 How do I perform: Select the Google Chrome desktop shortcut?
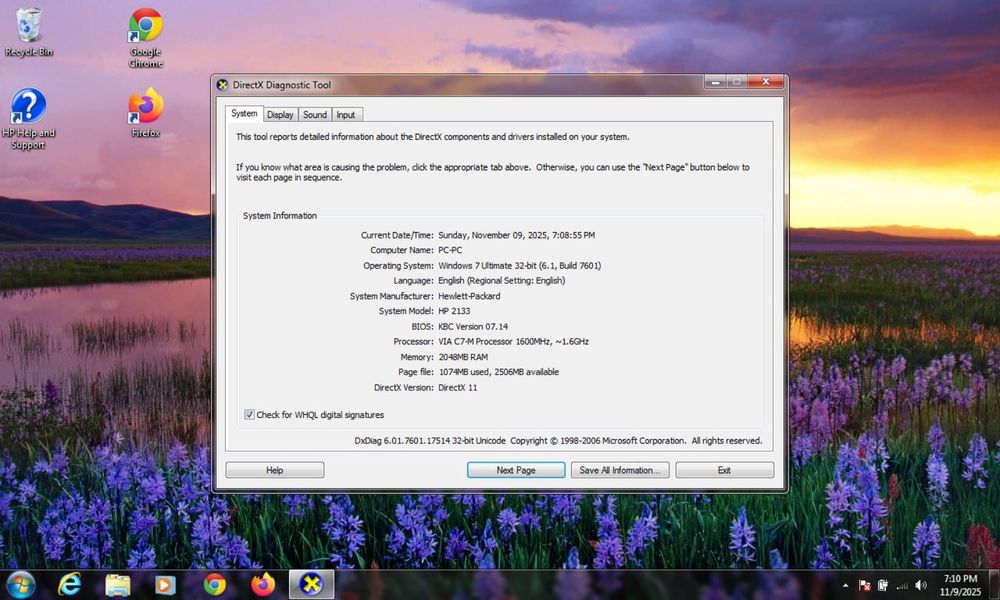[145, 38]
